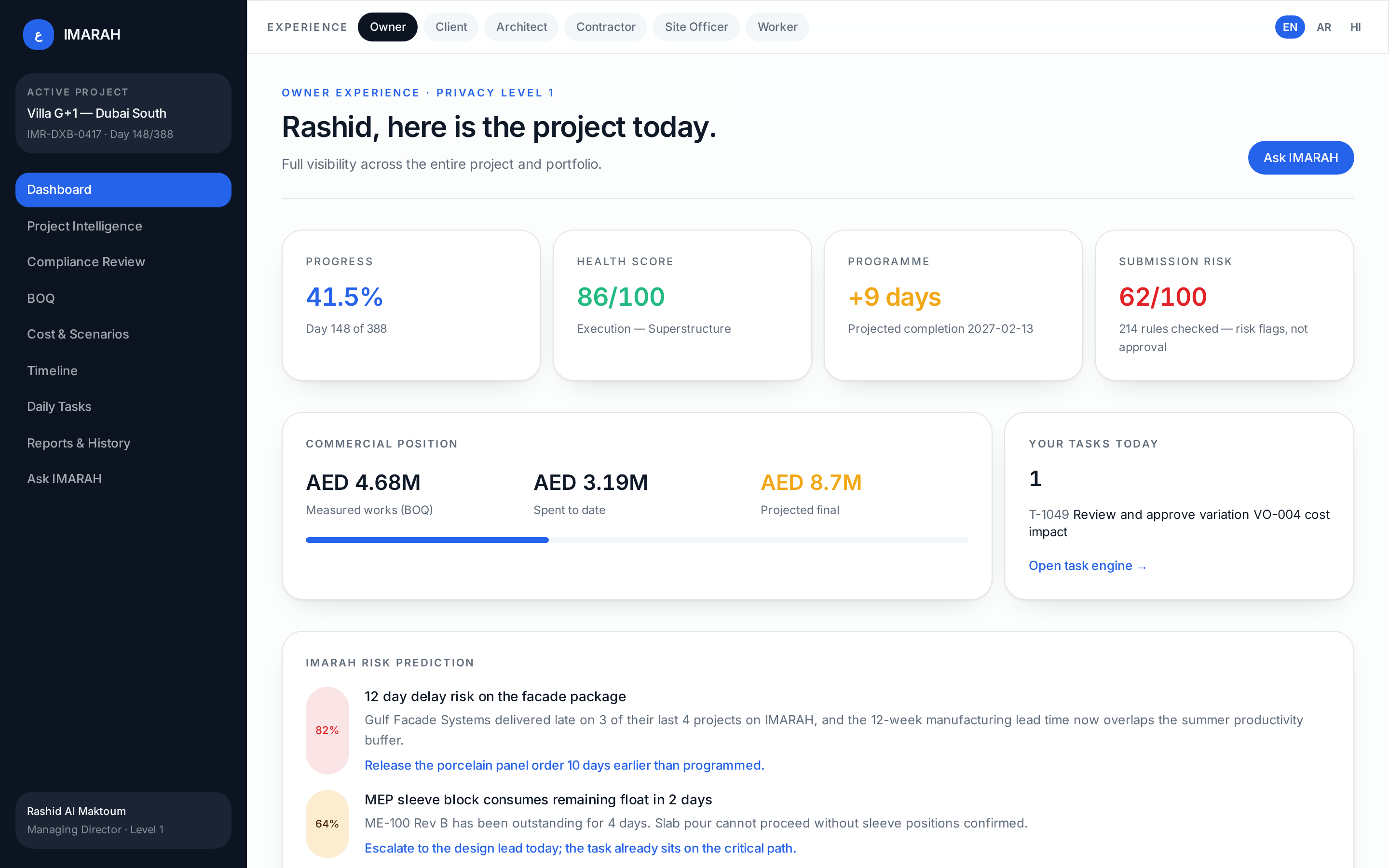Open Dashboard in the sidebar

tap(123, 190)
